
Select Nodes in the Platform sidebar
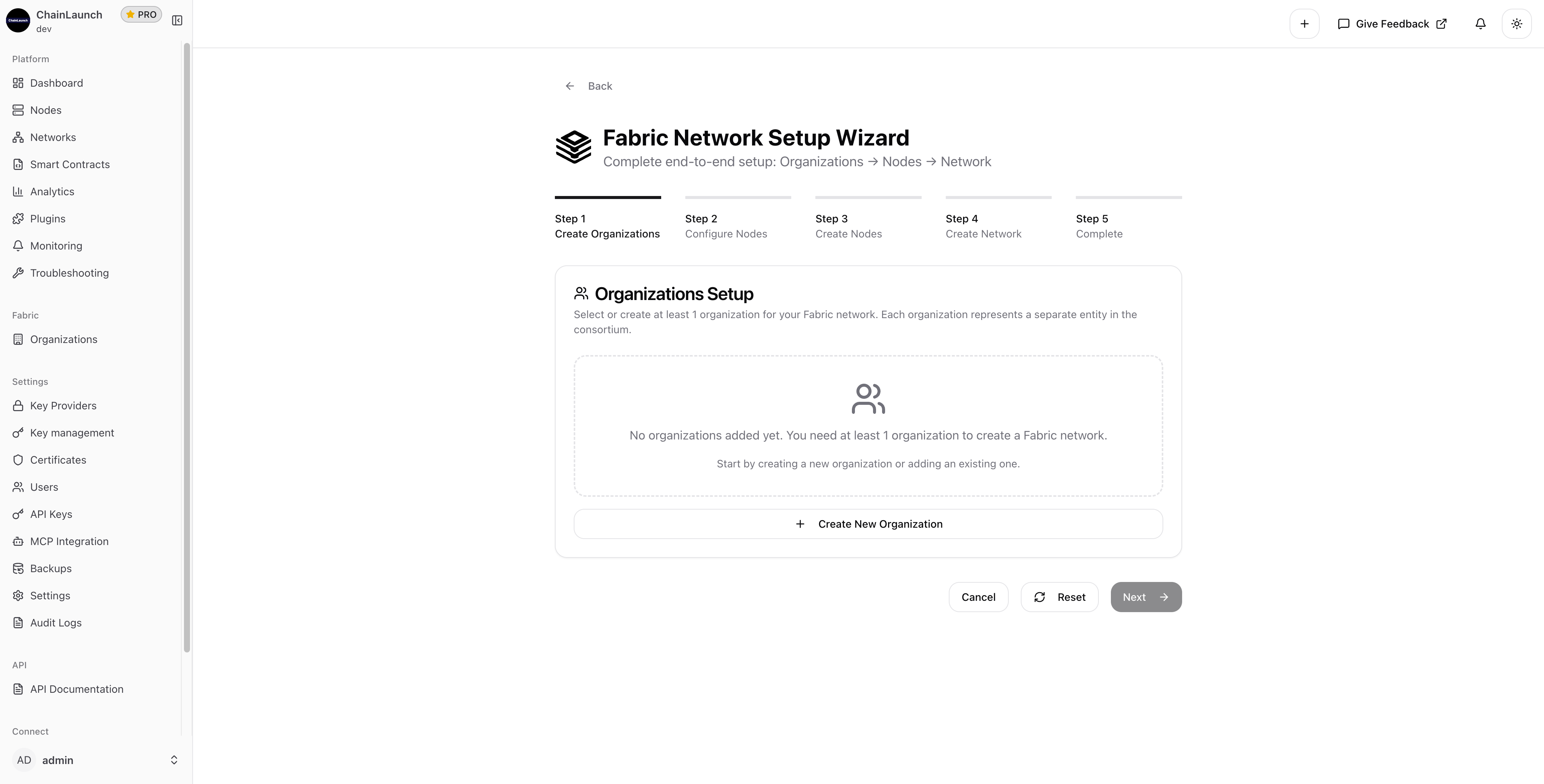(46, 110)
